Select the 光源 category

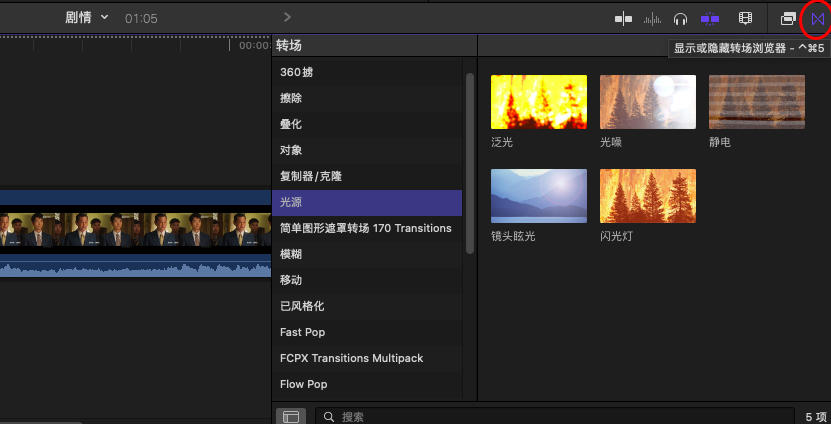367,202
